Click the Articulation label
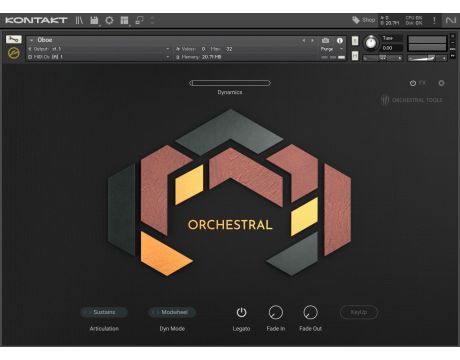460x360 pixels. (x=104, y=329)
